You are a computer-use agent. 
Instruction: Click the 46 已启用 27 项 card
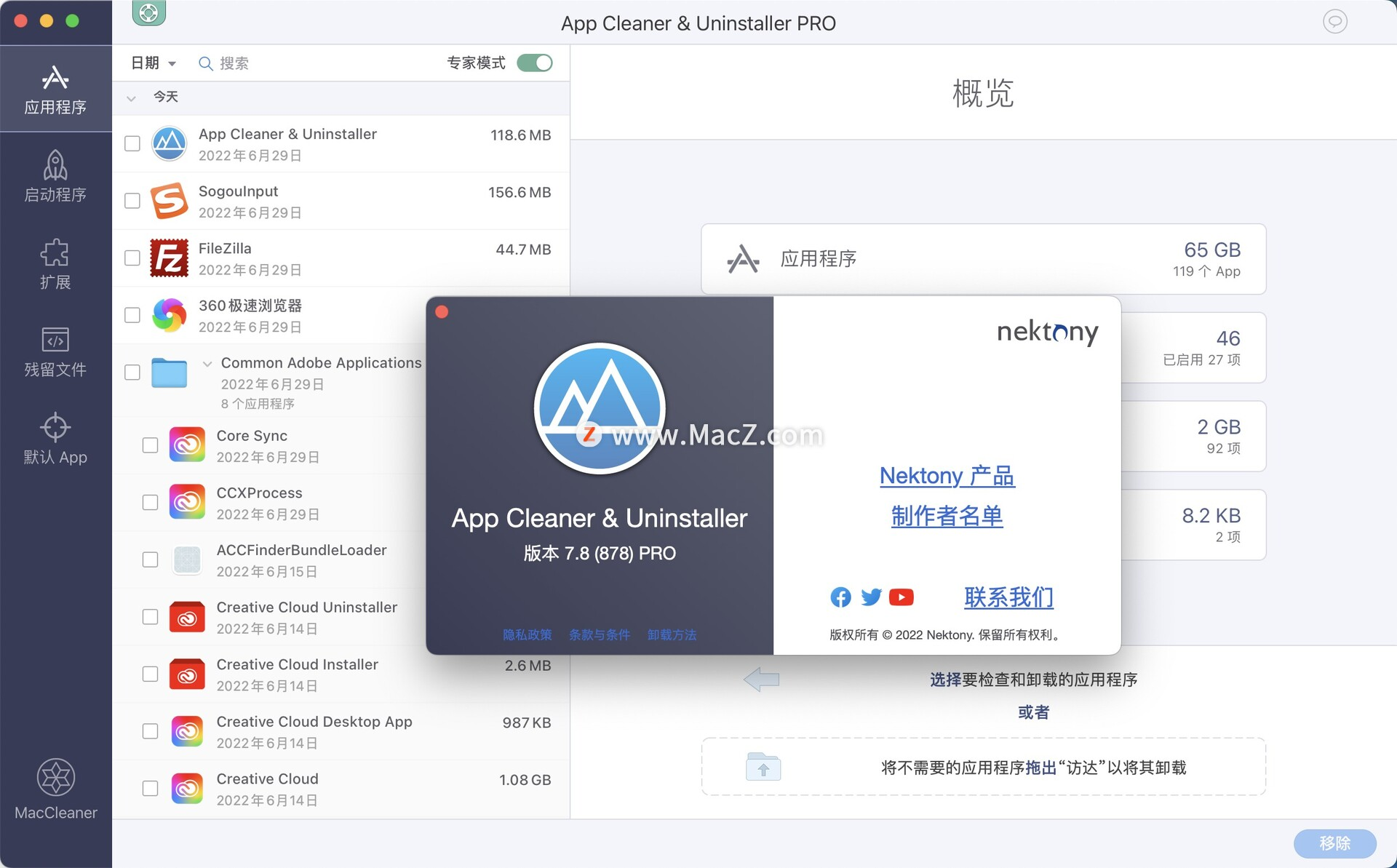(1193, 348)
